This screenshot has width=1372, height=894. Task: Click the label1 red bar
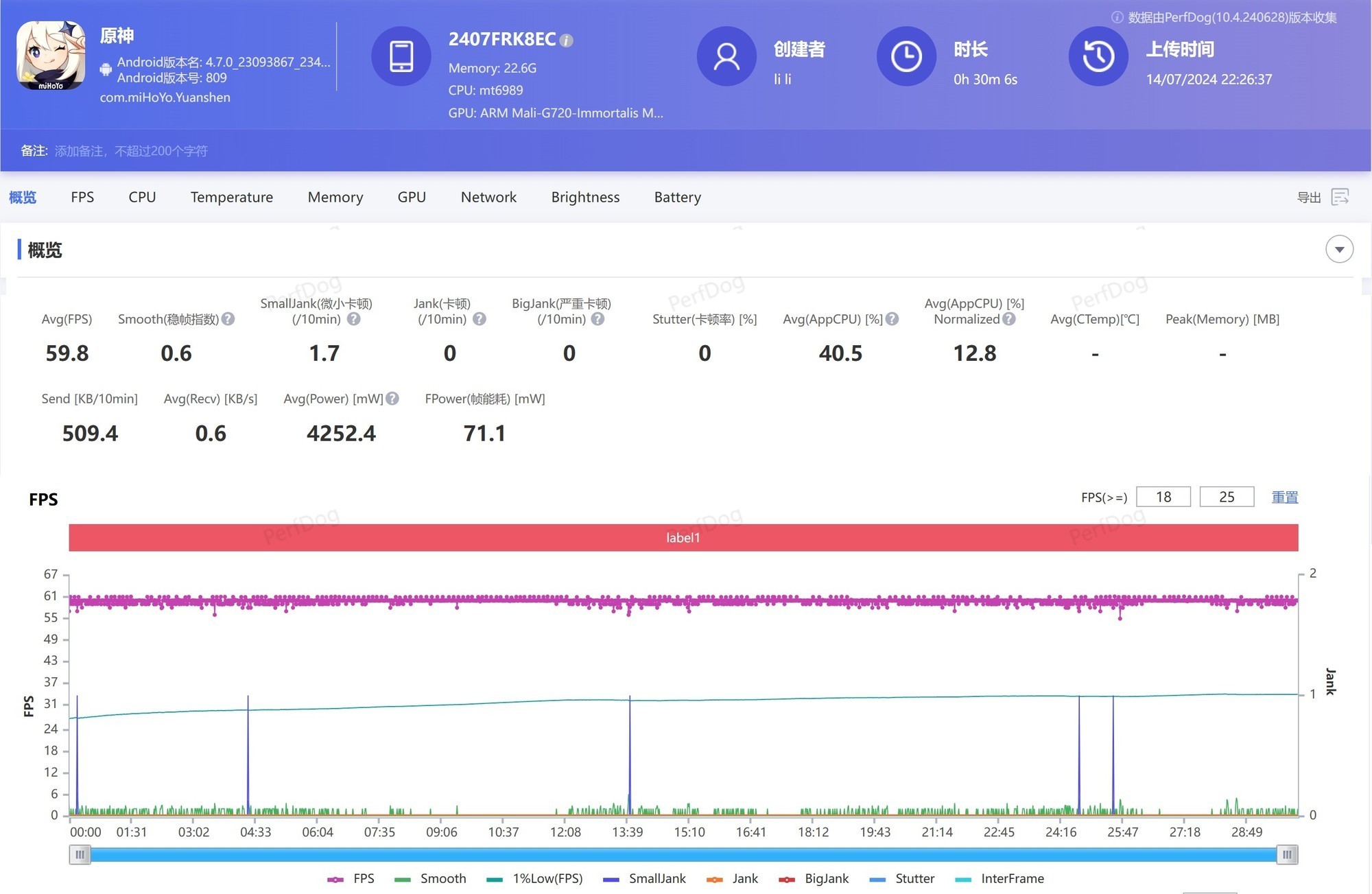tap(683, 537)
